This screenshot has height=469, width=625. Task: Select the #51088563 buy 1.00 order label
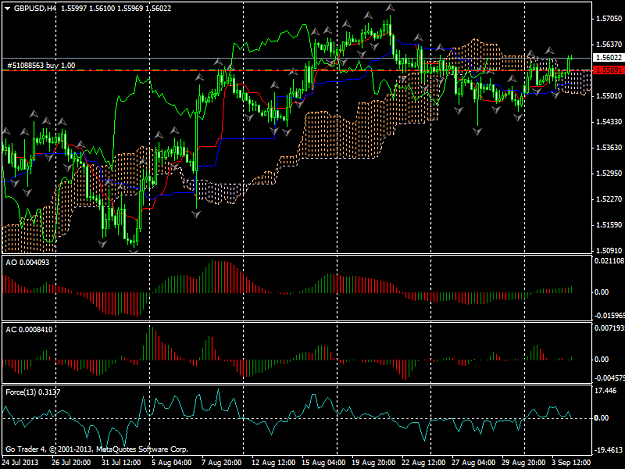[41, 65]
